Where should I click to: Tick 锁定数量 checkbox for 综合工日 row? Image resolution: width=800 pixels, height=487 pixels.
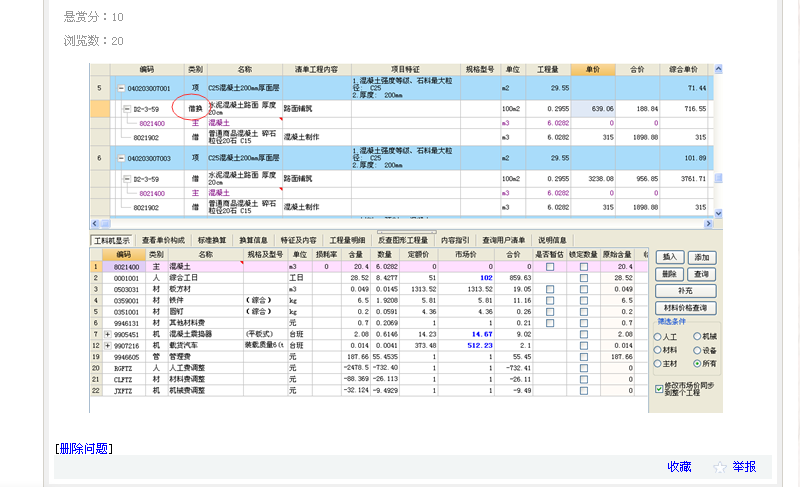point(584,278)
